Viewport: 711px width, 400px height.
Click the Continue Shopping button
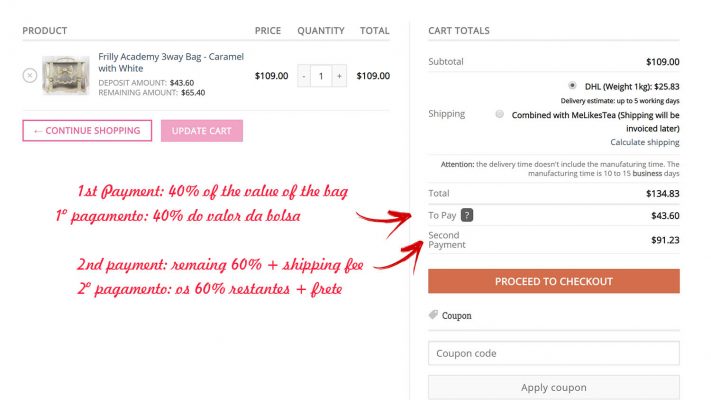[x=87, y=131]
